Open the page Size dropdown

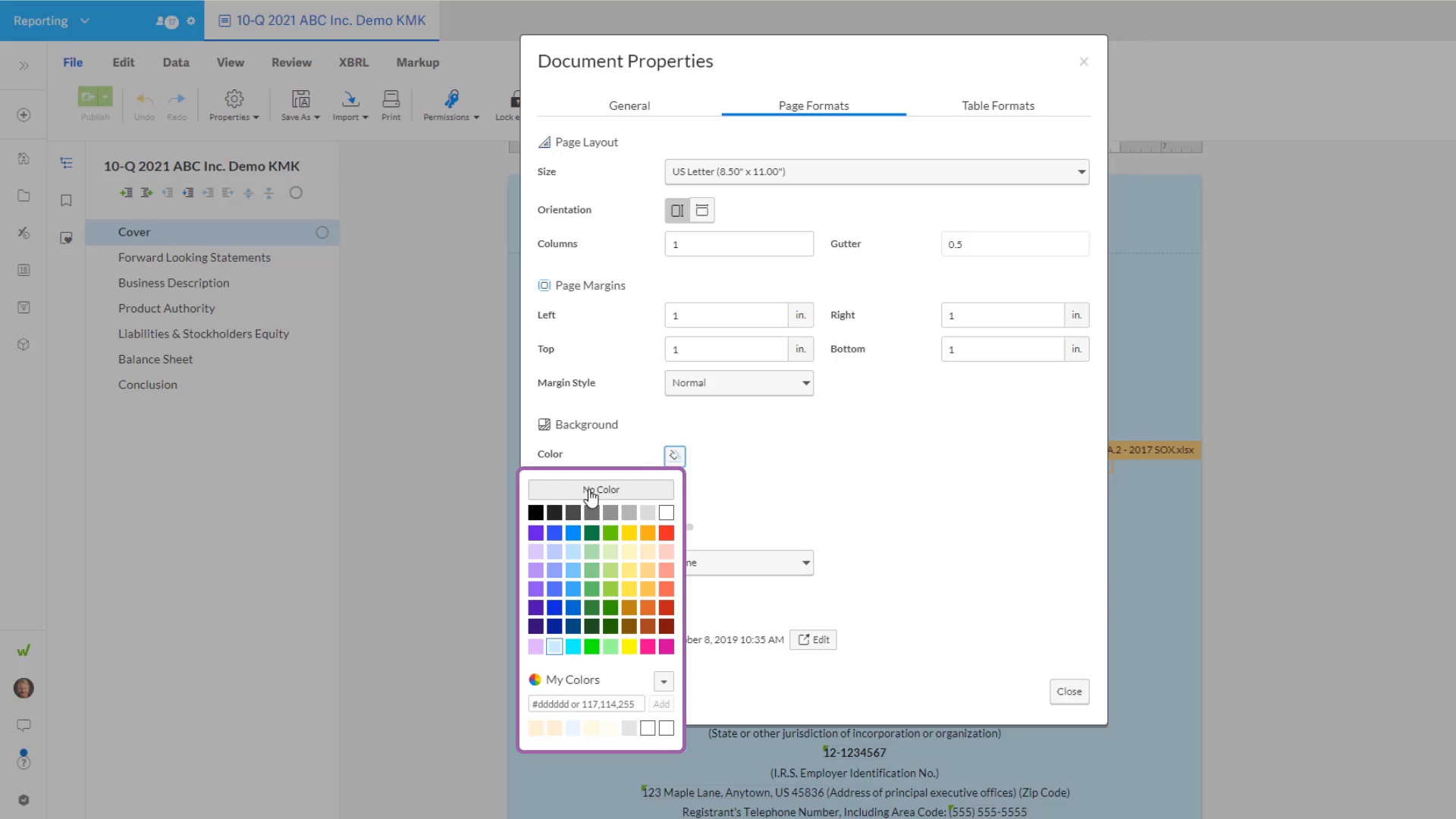point(876,171)
